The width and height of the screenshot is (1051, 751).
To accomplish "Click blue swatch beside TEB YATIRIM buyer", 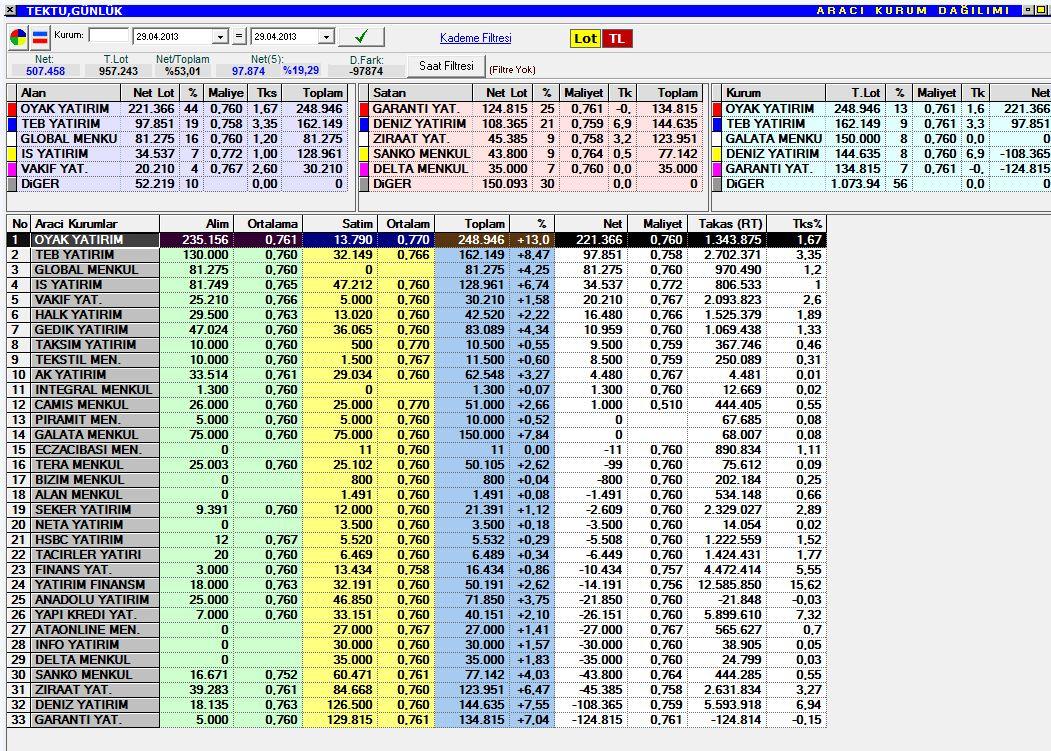I will [11, 124].
